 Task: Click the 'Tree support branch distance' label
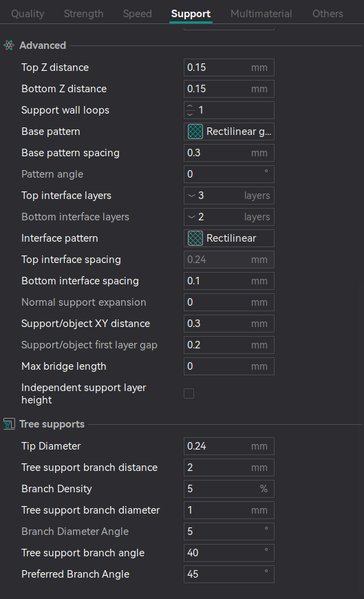pos(89,468)
